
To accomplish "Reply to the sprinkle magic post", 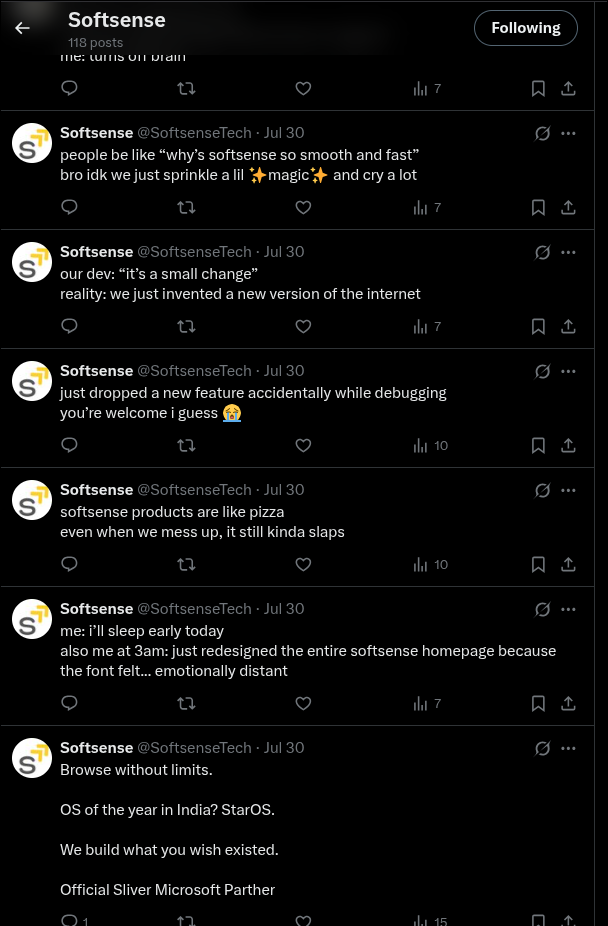I will [70, 207].
